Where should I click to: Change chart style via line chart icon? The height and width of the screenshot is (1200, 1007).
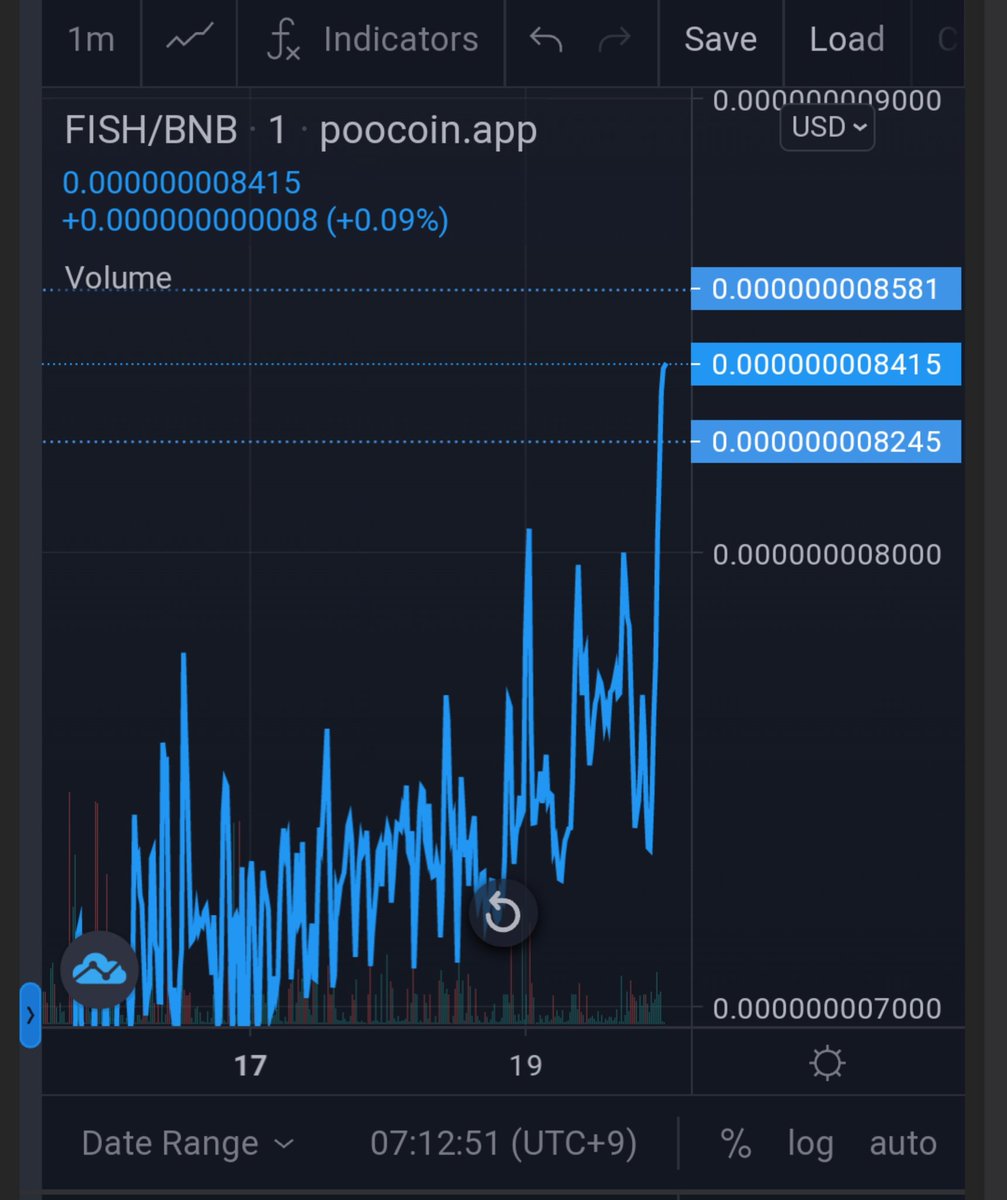tap(189, 40)
